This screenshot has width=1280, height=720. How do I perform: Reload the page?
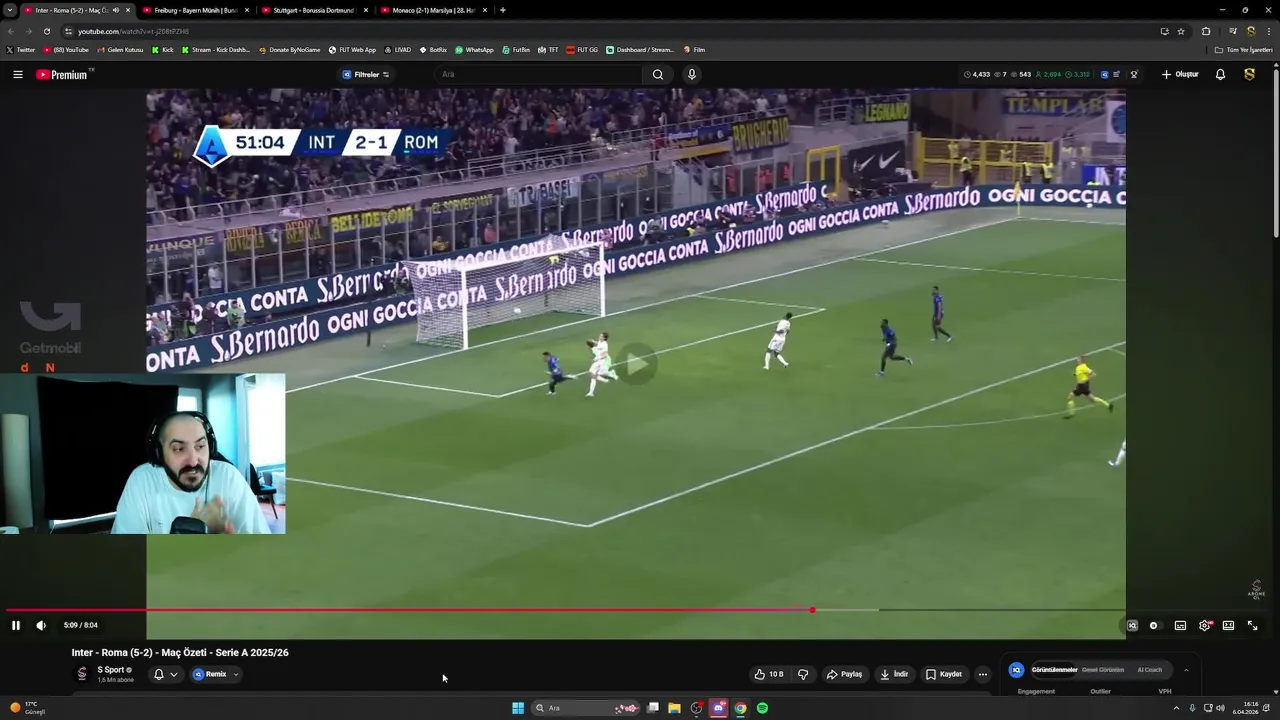pos(46,31)
